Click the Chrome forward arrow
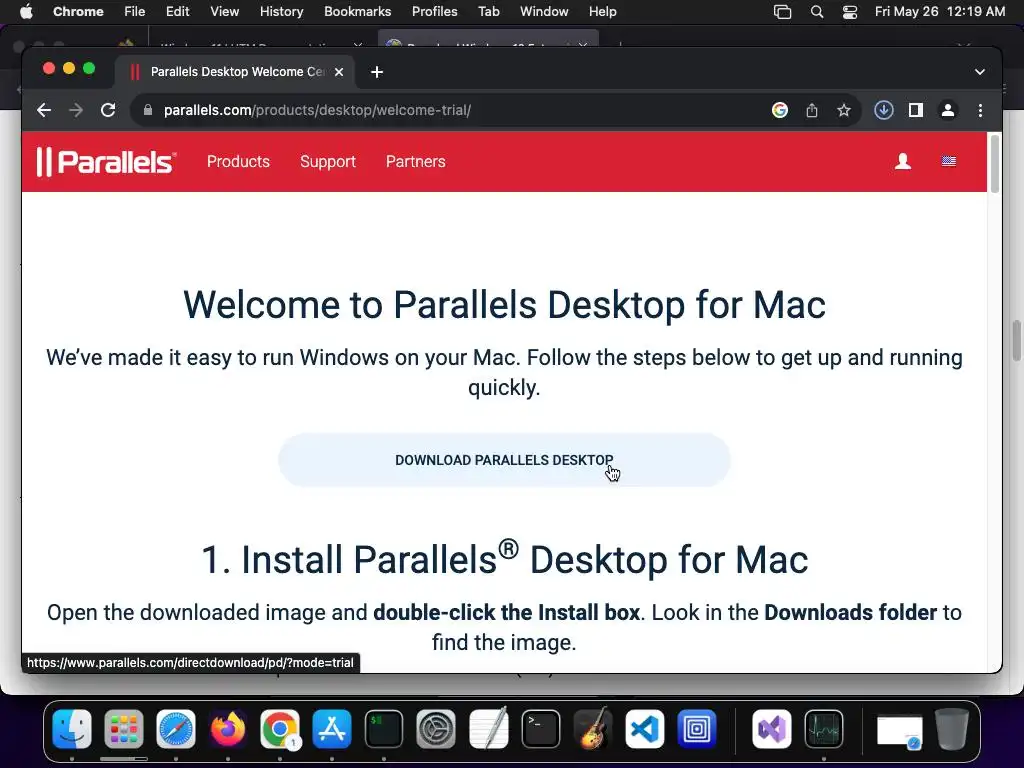Image resolution: width=1024 pixels, height=768 pixels. click(76, 110)
